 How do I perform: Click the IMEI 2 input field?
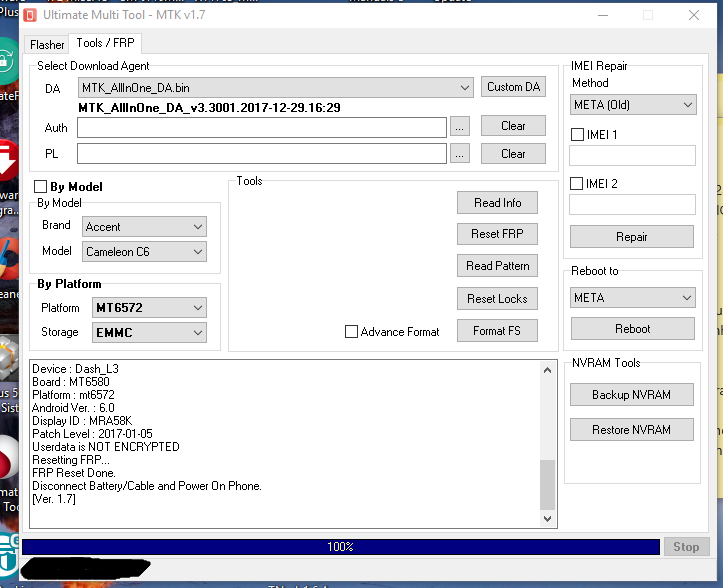click(632, 204)
